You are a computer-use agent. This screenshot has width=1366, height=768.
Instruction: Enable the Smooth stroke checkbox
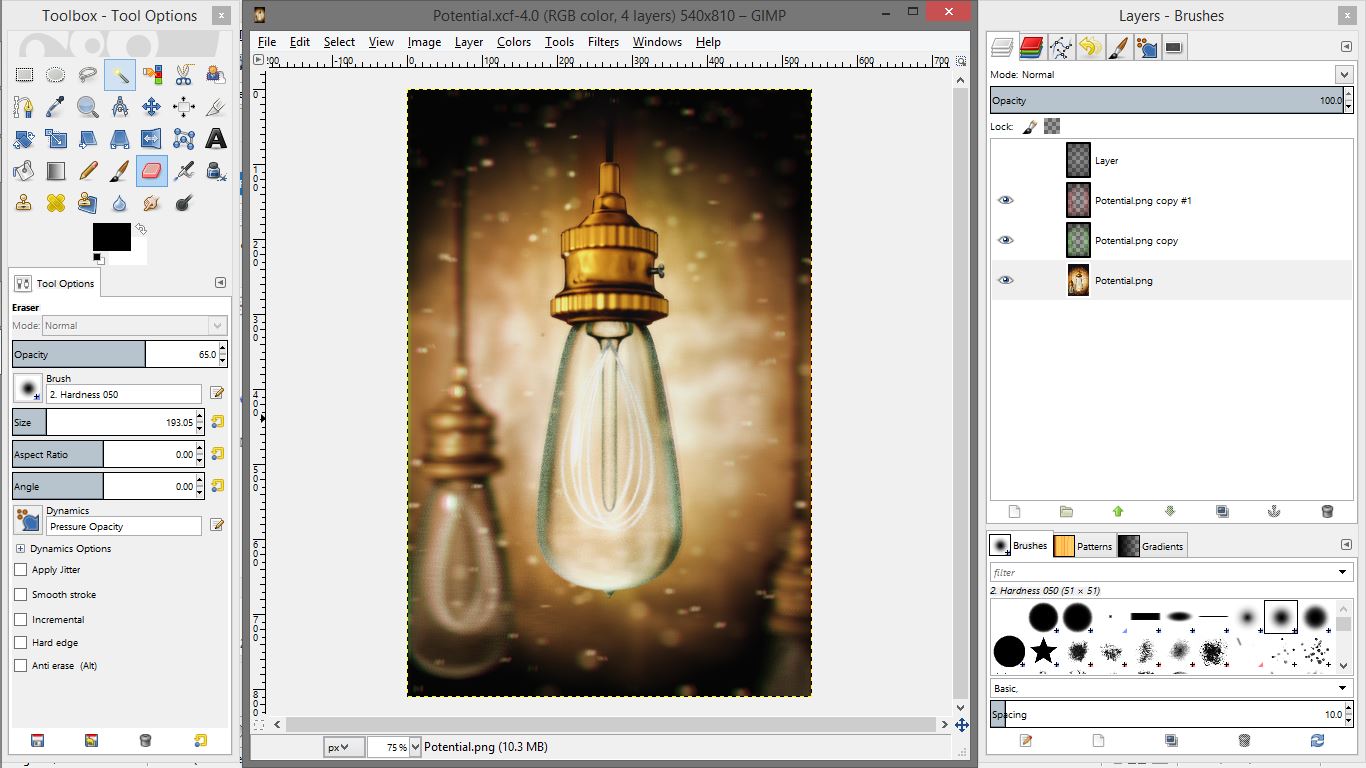pyautogui.click(x=21, y=594)
